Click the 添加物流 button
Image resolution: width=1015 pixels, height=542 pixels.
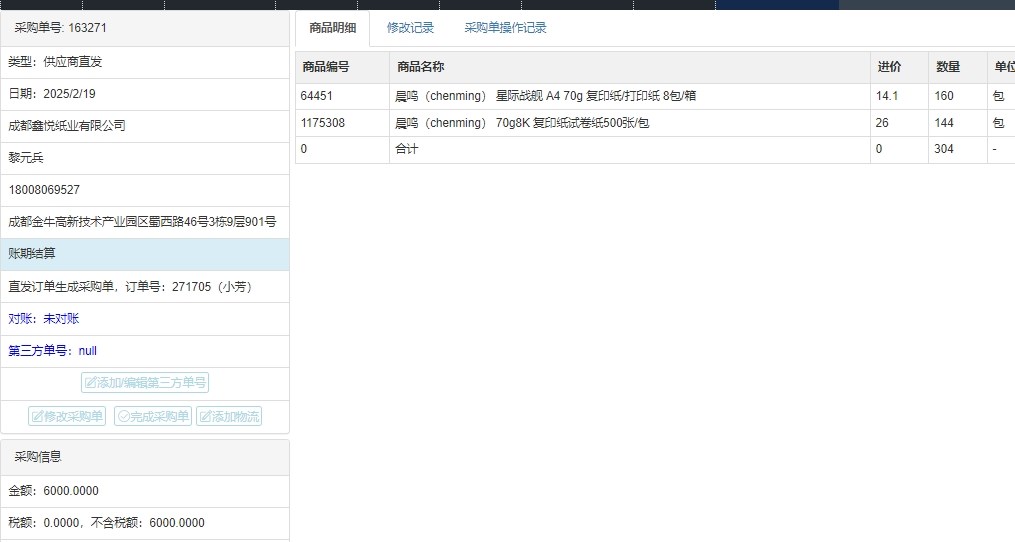[x=229, y=416]
